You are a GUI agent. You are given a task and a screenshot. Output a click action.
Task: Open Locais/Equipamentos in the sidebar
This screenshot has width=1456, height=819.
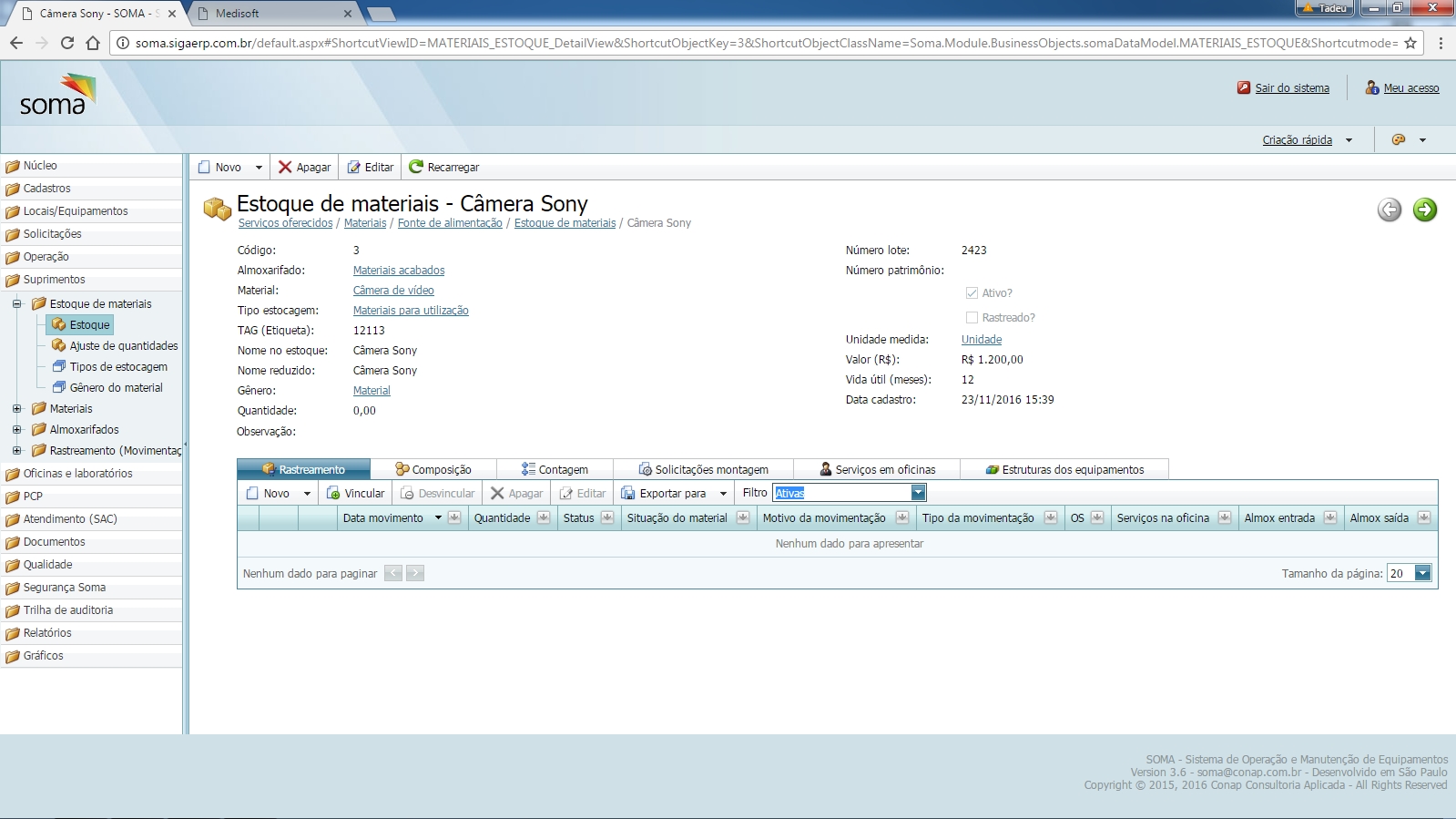pos(91,211)
